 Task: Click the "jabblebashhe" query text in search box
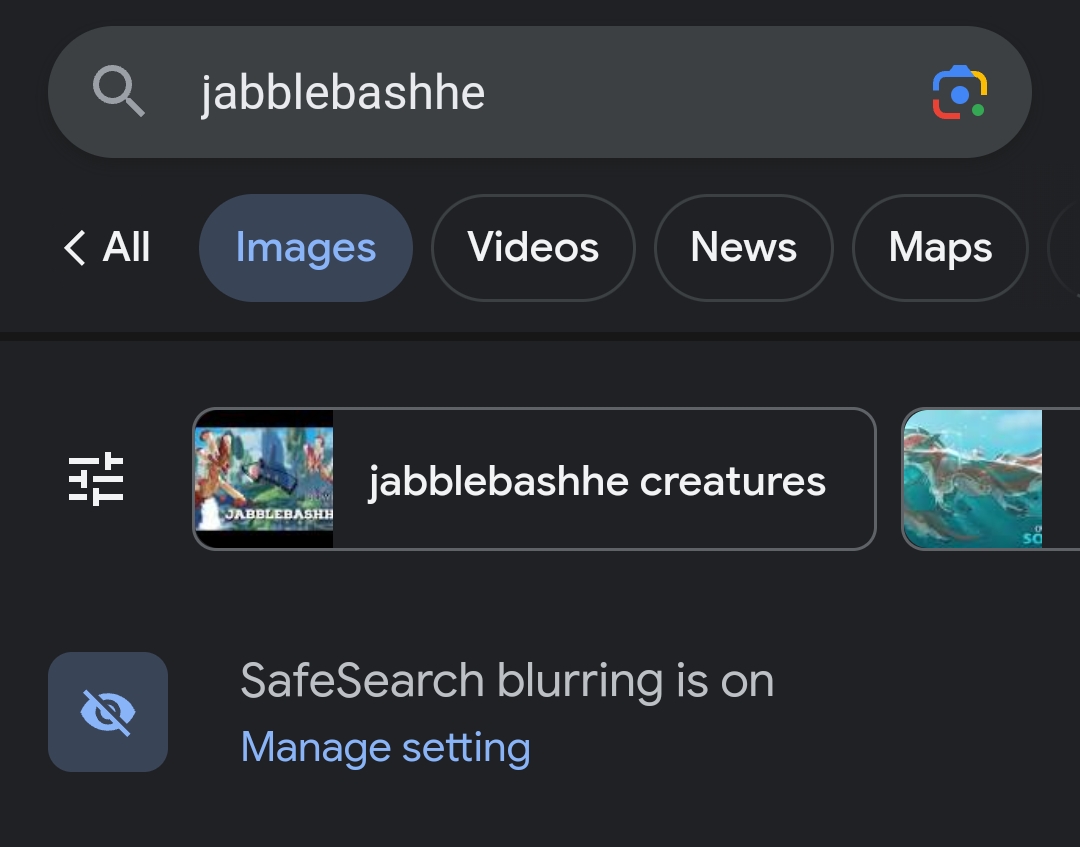click(343, 93)
